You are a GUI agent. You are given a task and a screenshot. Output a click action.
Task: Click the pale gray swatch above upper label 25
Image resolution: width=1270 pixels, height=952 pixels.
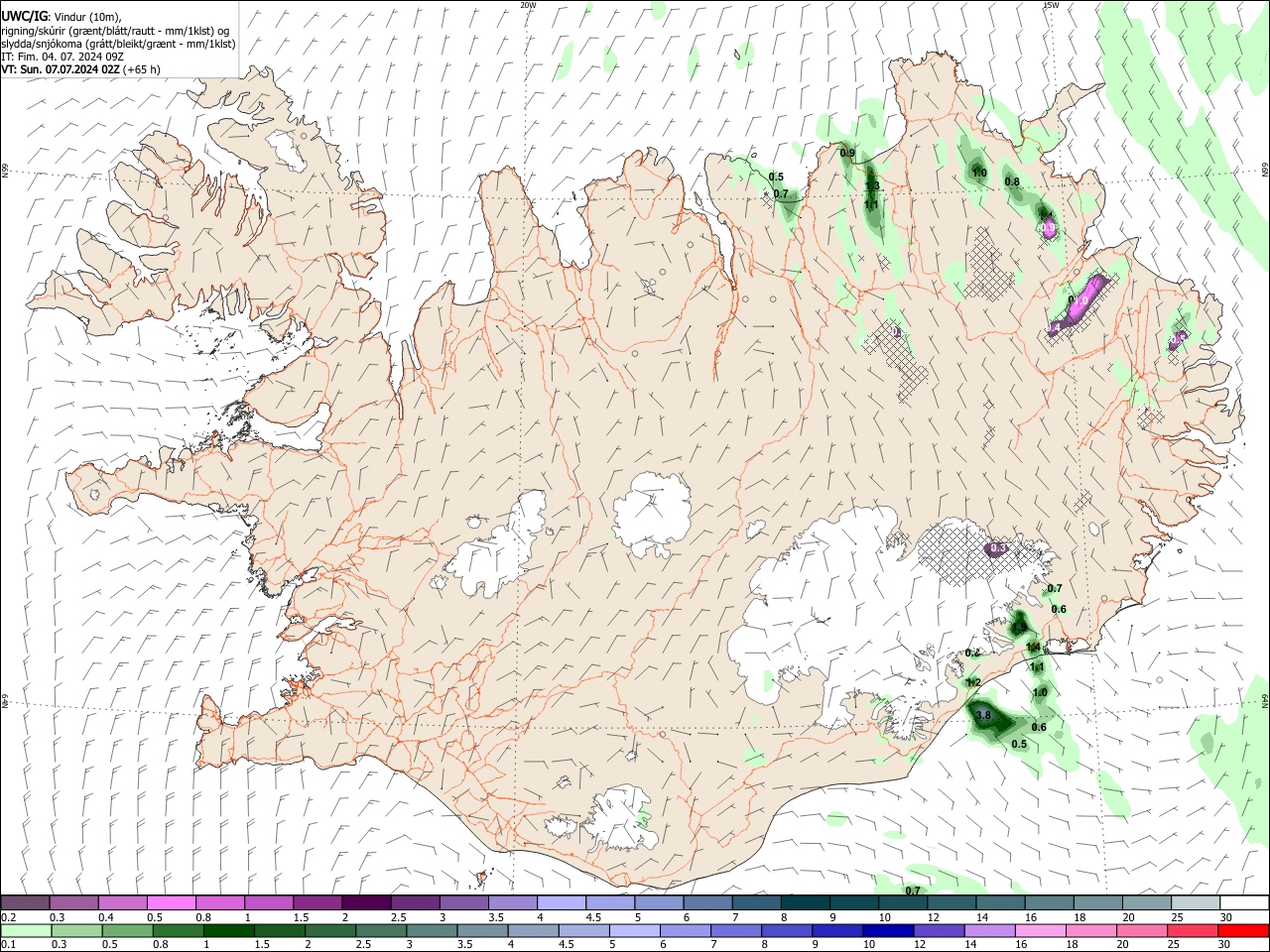point(1197,902)
